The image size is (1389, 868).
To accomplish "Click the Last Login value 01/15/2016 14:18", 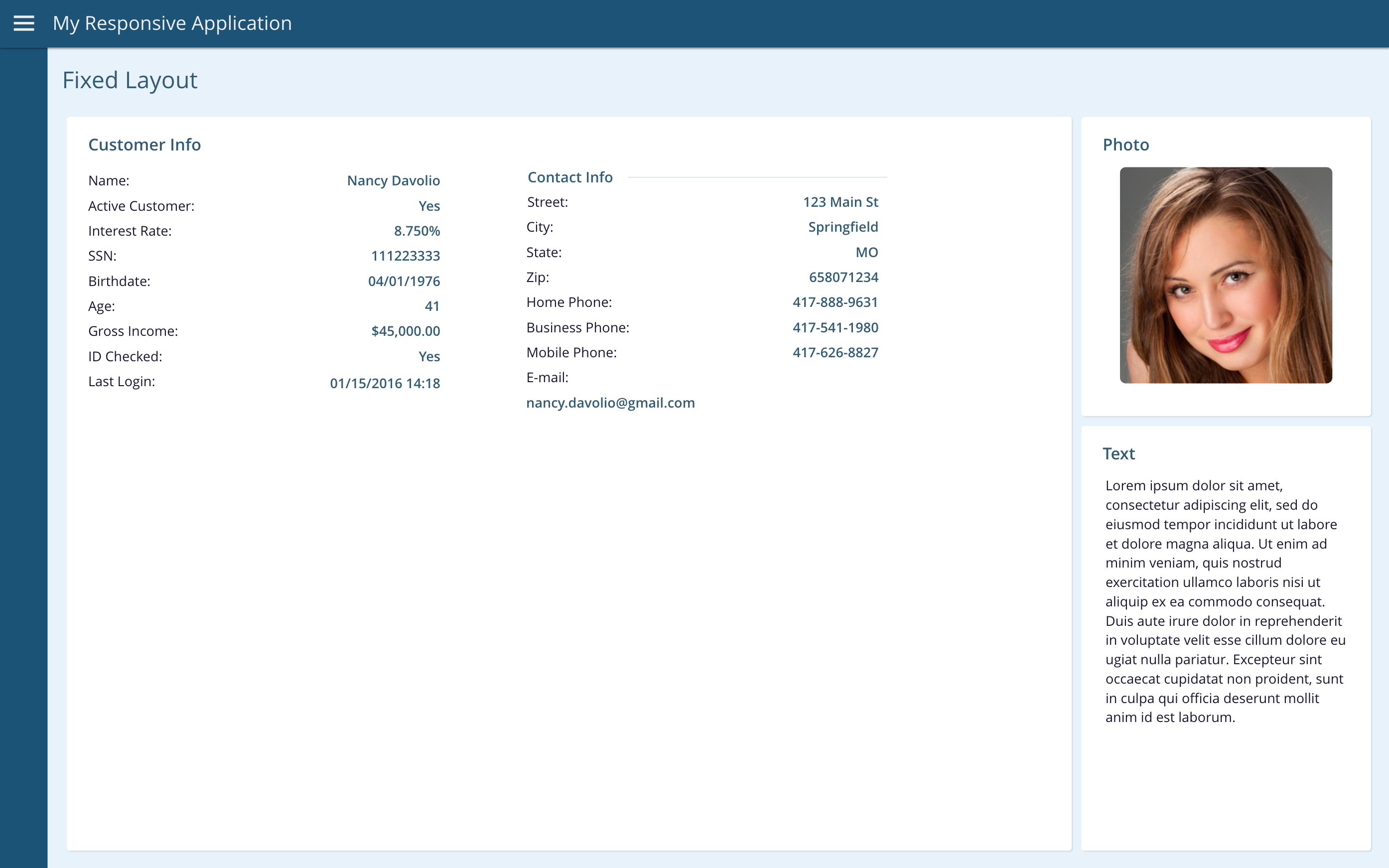I will (385, 384).
